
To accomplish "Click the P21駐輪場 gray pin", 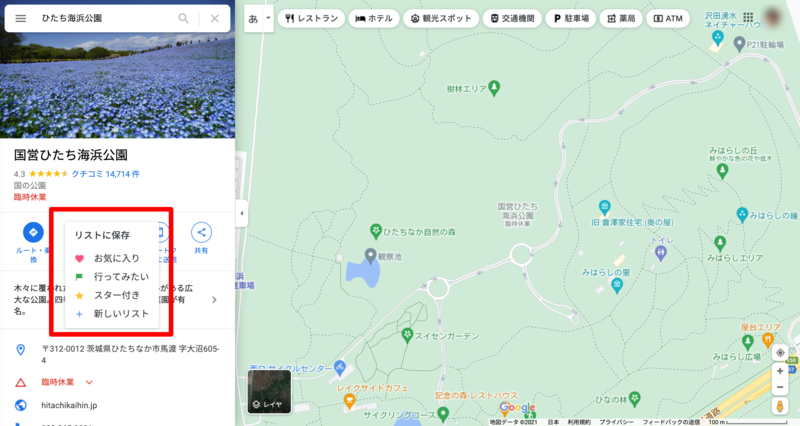I will (x=739, y=44).
